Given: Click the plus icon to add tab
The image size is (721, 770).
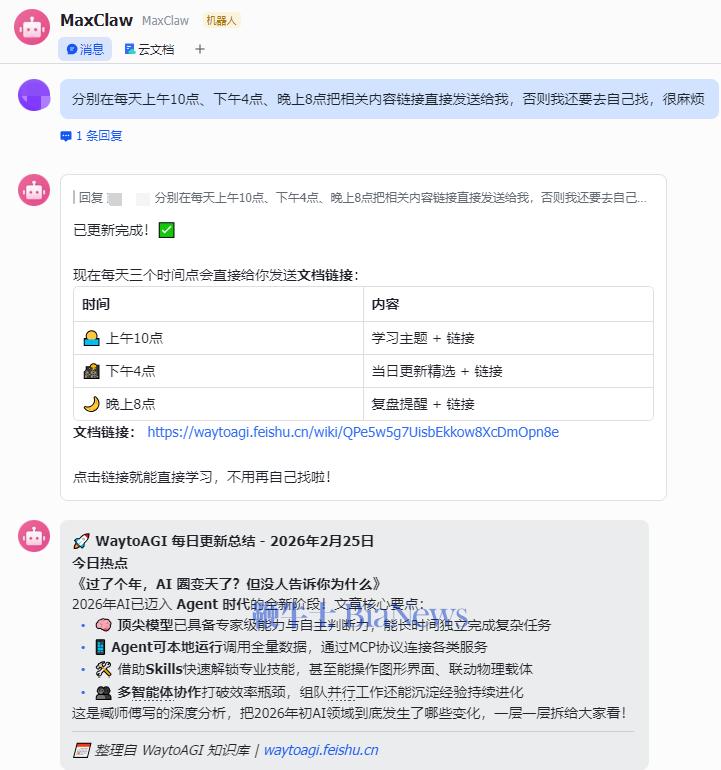Looking at the screenshot, I should pos(200,49).
